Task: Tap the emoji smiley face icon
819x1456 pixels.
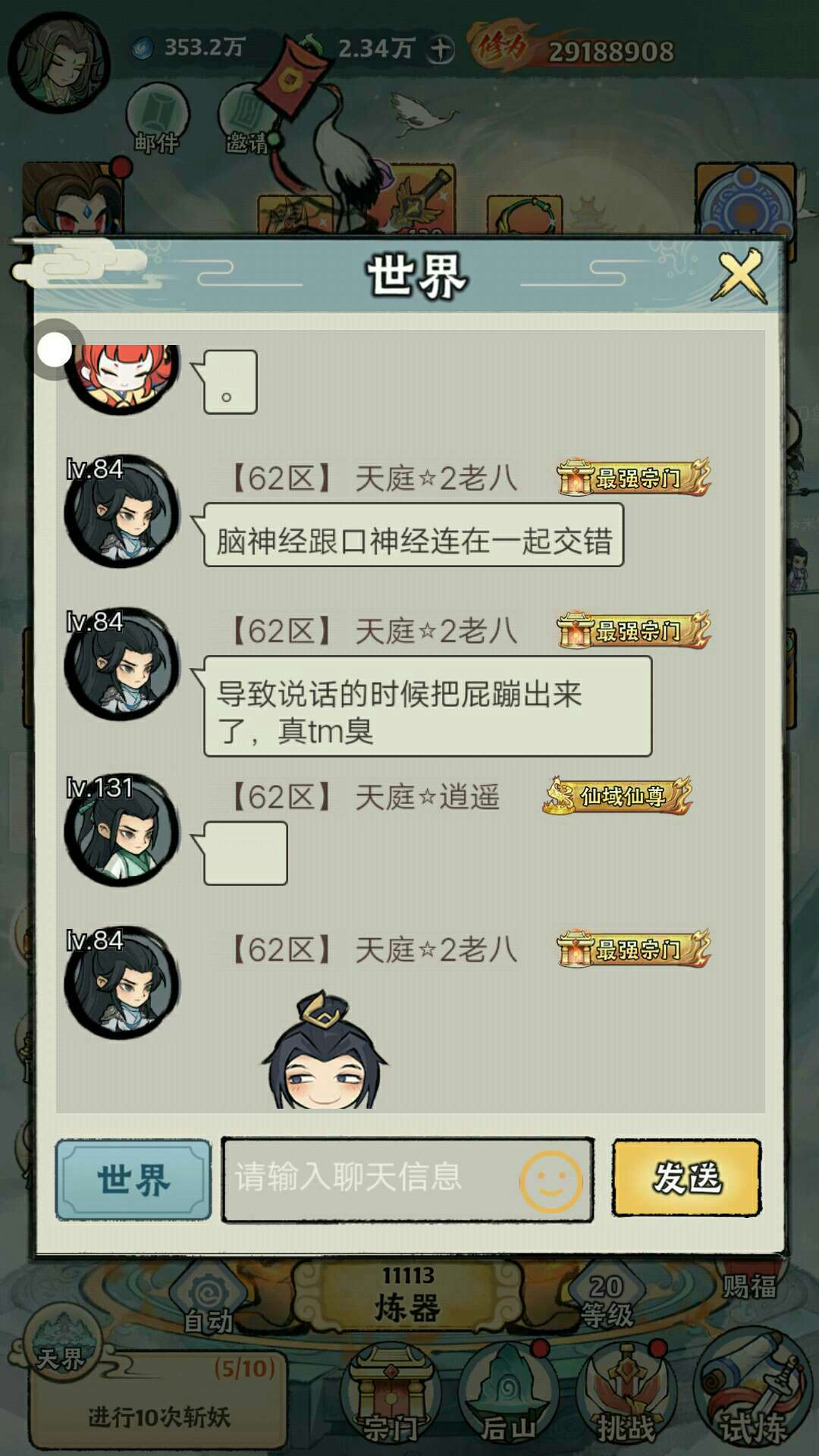Action: coord(551,1181)
